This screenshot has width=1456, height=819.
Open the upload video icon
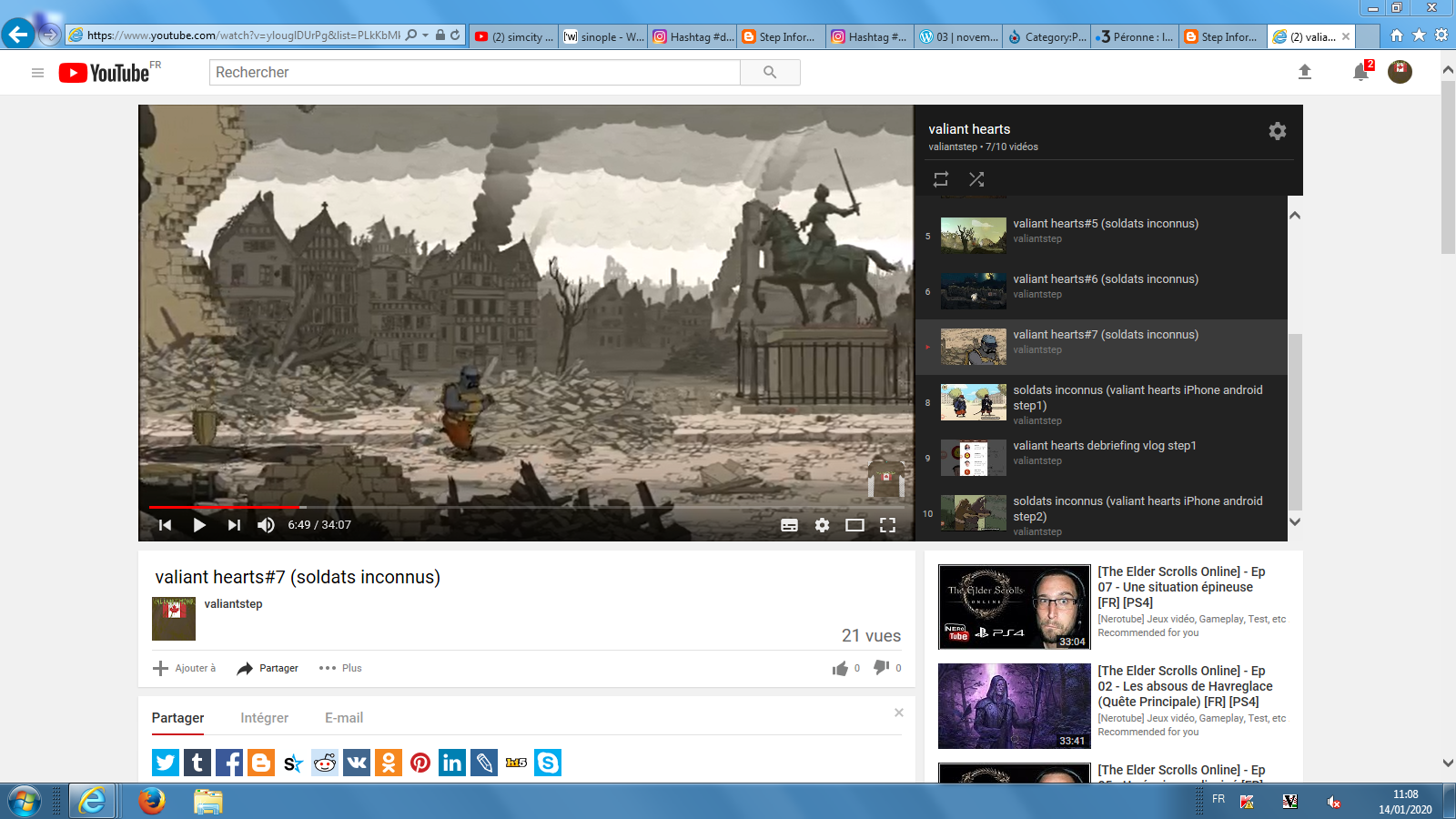coord(1305,72)
